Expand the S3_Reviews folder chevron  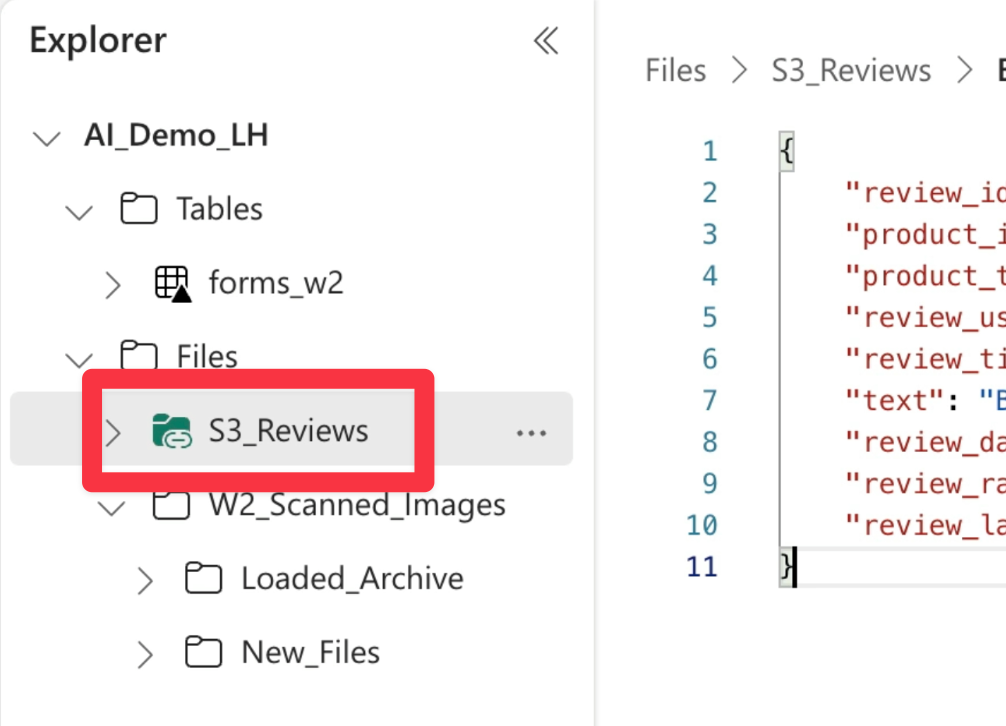[x=113, y=432]
